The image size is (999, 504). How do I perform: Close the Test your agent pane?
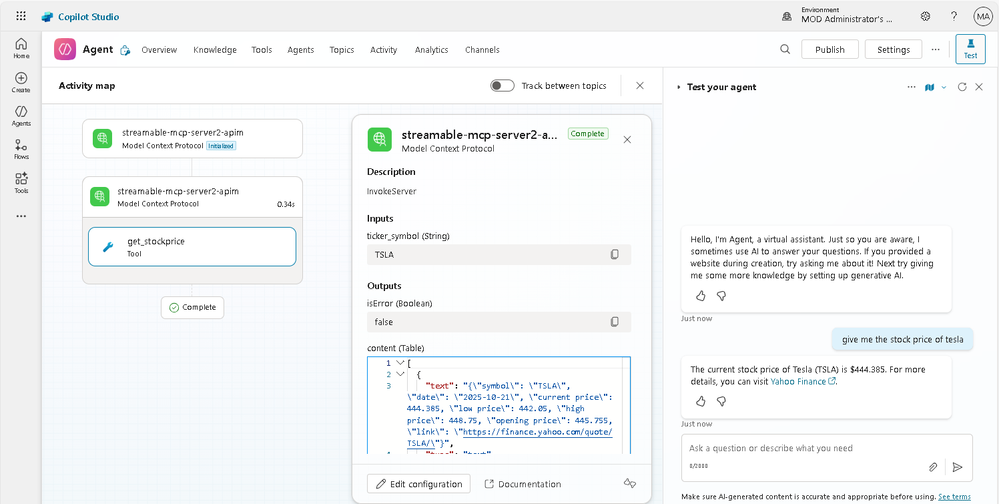(979, 87)
